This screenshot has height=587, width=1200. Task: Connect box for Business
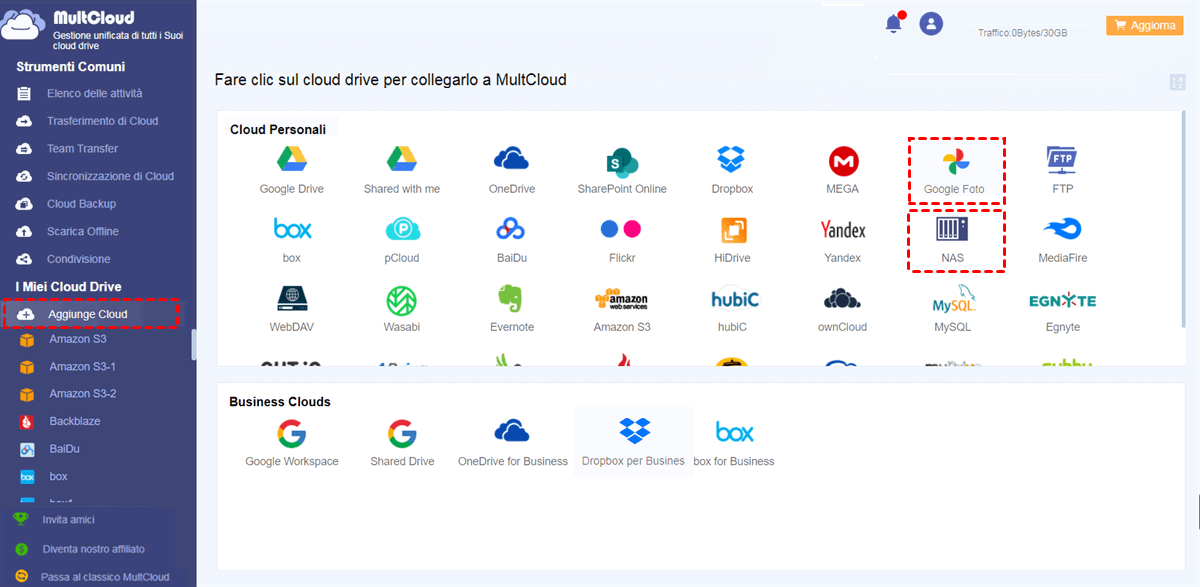pos(735,432)
